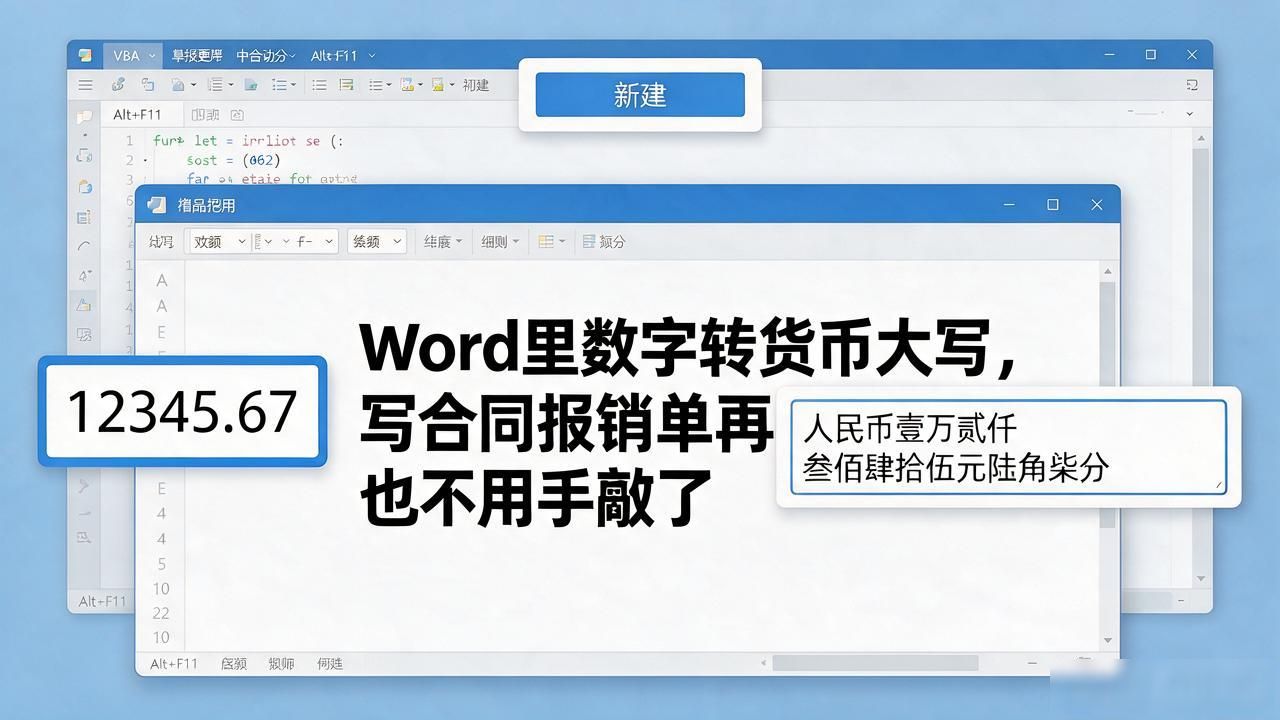Click the link icon in back window toolbar
This screenshot has height=720, width=1280.
click(118, 85)
